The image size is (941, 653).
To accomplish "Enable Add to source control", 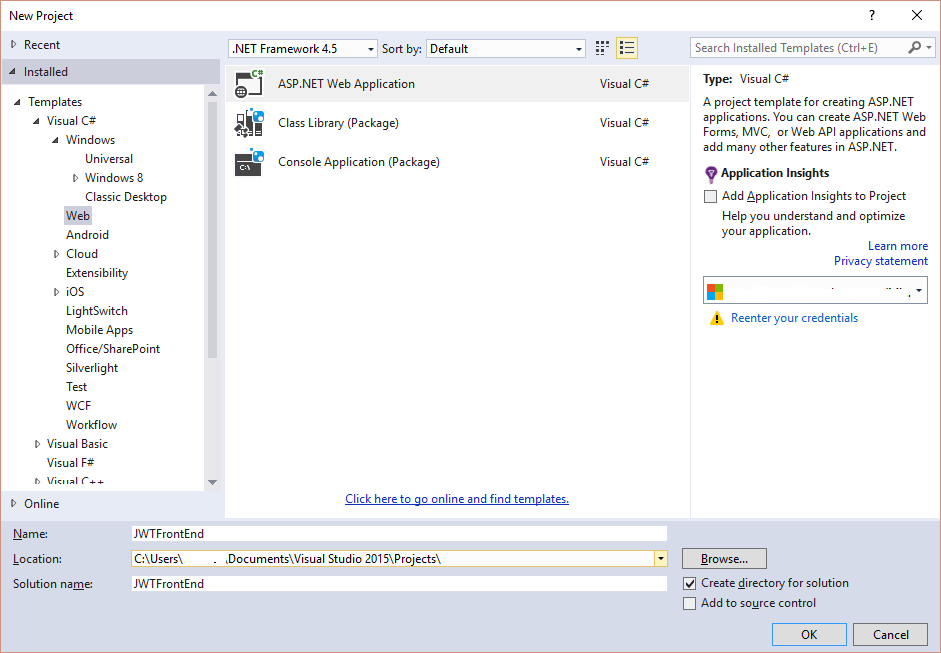I will coord(690,603).
